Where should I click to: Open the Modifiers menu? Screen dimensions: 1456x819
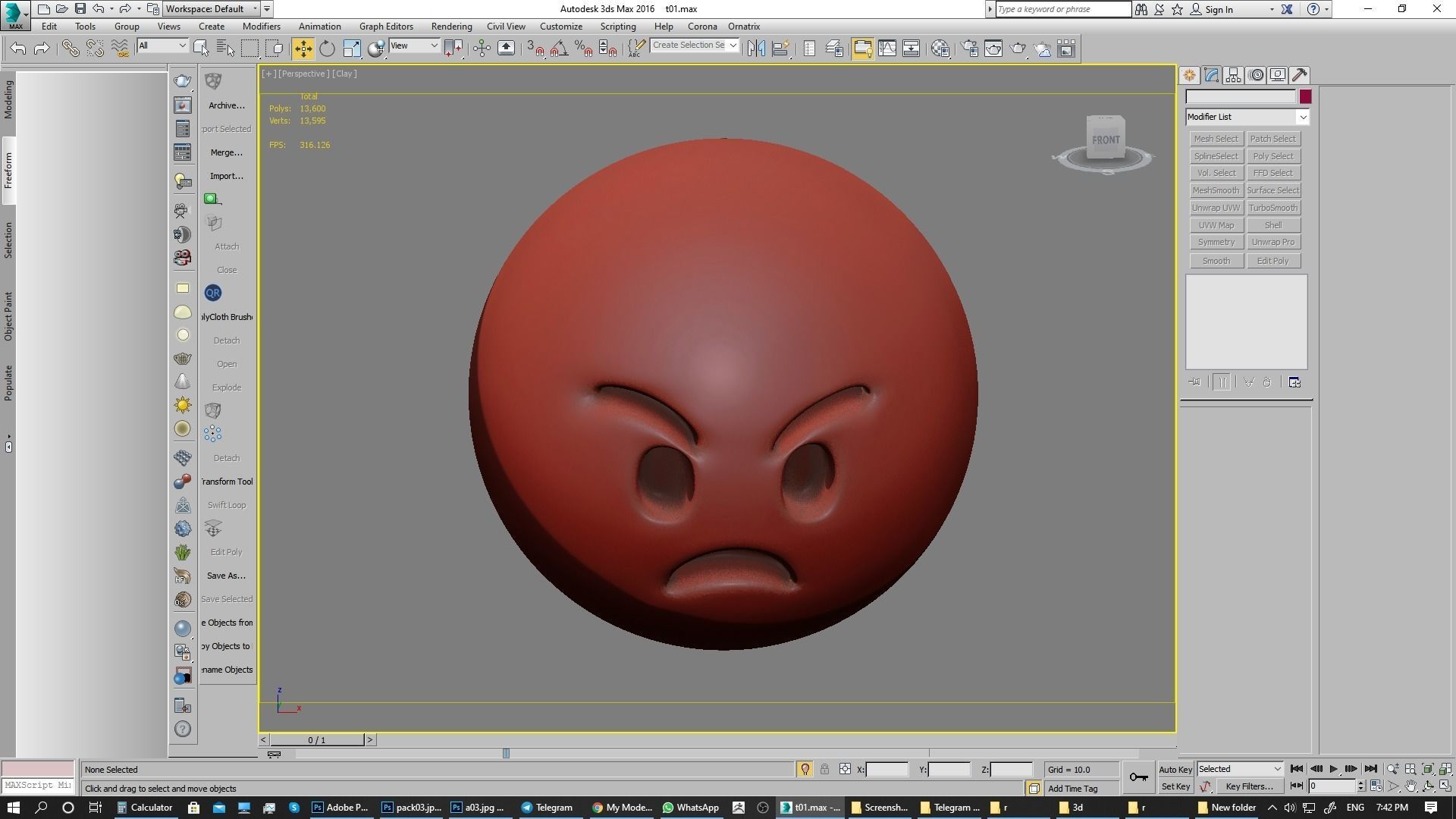(x=262, y=27)
